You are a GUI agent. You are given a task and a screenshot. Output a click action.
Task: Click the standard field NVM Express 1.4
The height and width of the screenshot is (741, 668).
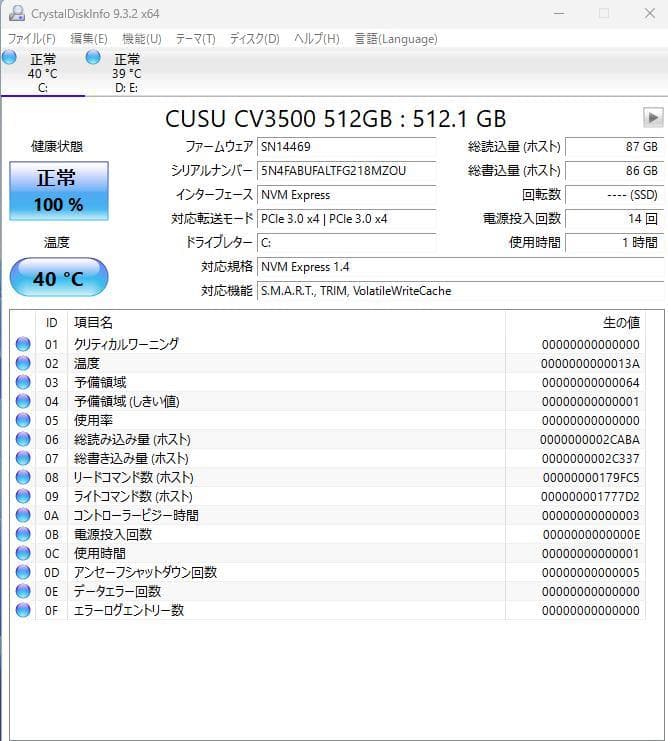click(x=461, y=267)
